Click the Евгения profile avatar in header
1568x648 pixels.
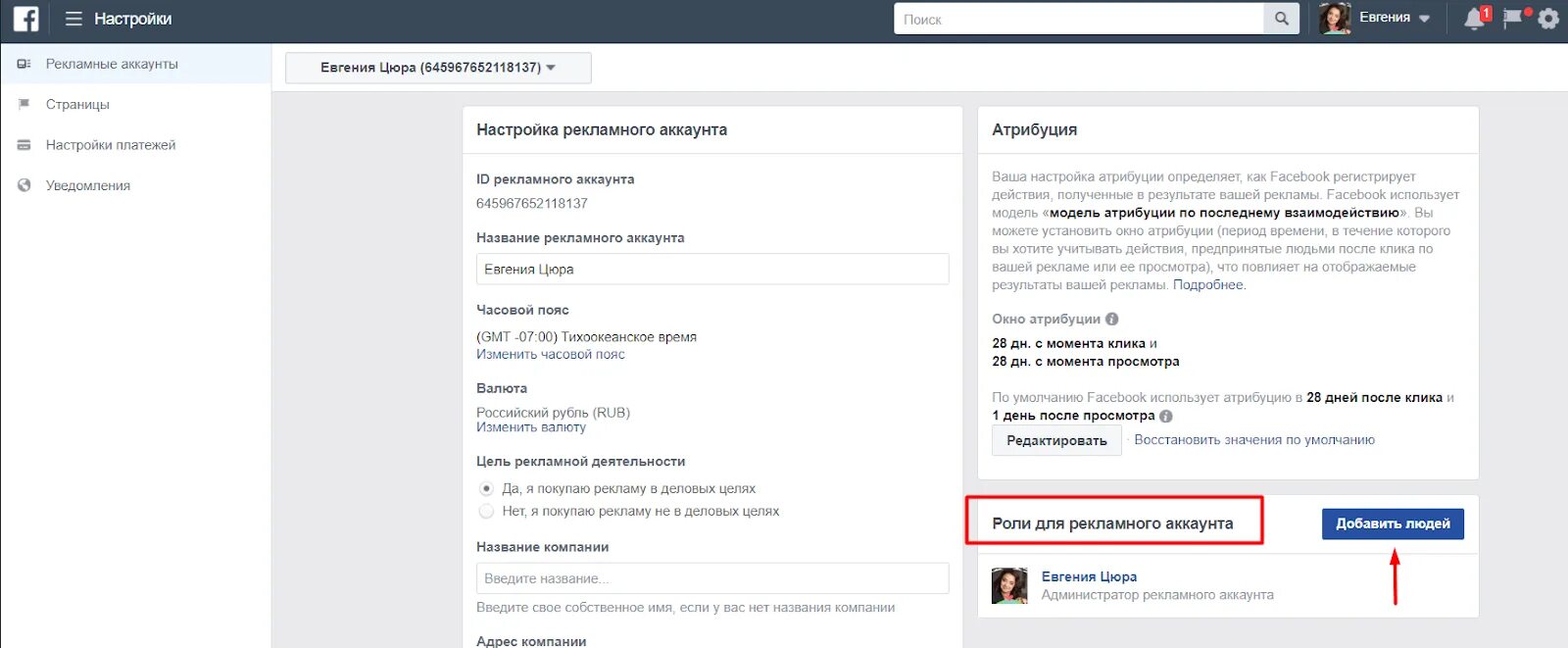pos(1334,19)
